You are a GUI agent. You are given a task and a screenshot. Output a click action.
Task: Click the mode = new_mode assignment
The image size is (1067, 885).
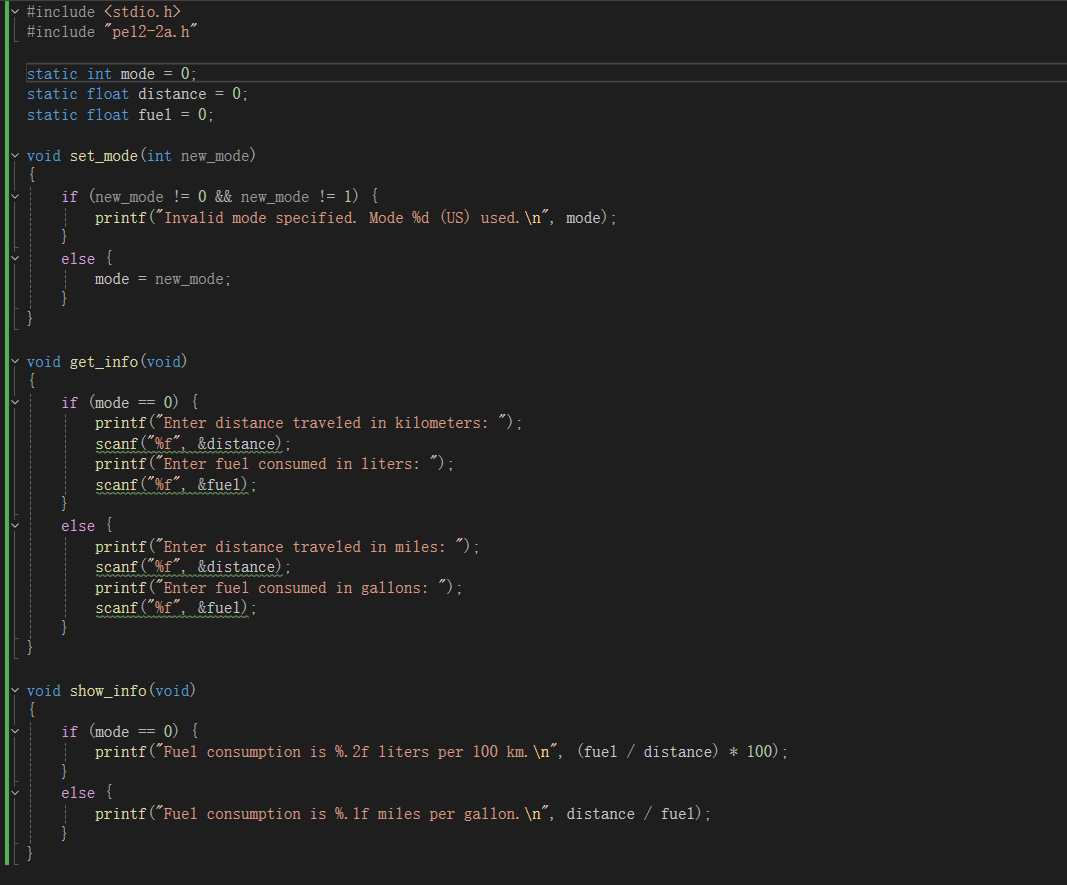(163, 279)
